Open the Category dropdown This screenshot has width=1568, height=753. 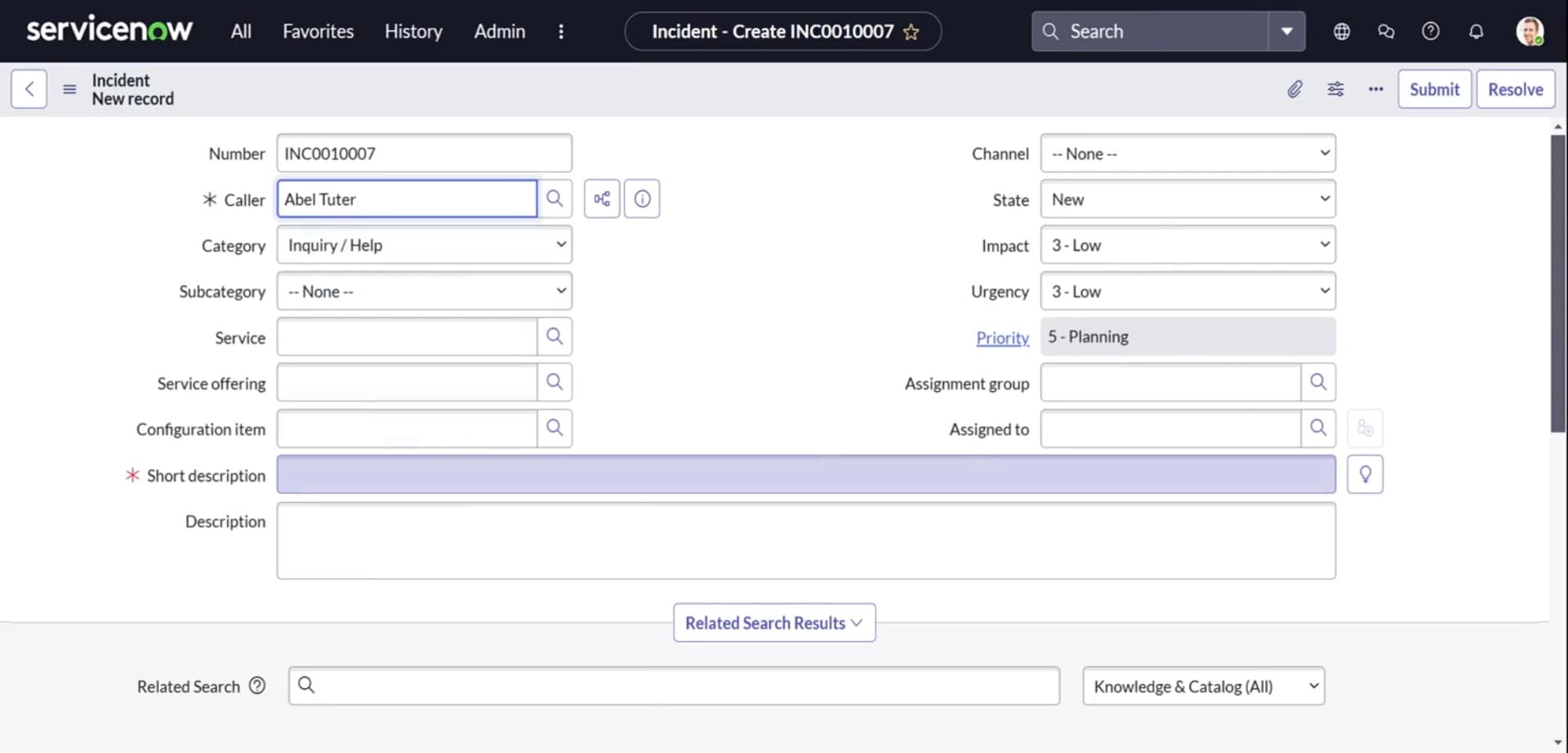(x=424, y=245)
